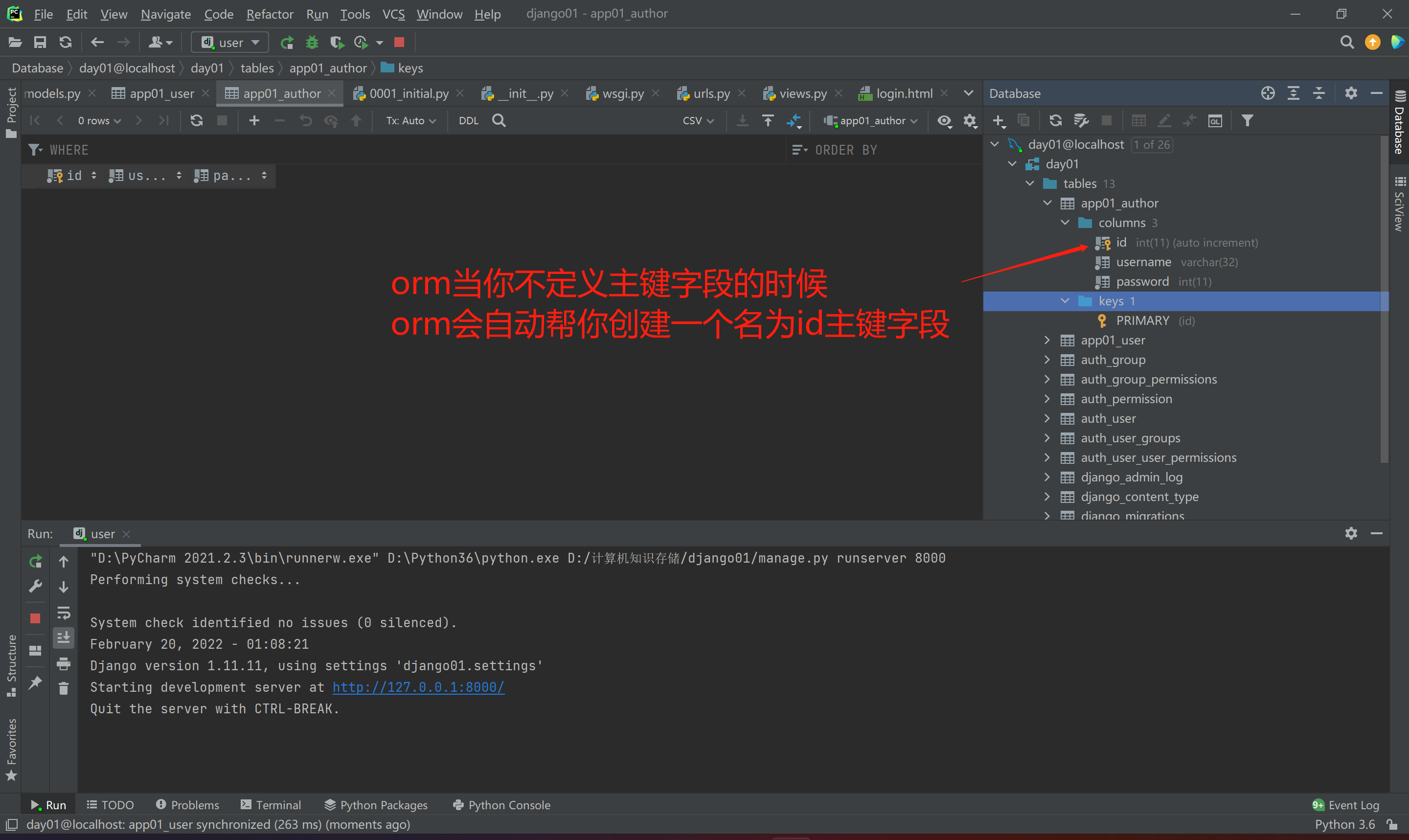Click the import data upload icon
This screenshot has height=840, width=1409.
pyautogui.click(x=768, y=120)
